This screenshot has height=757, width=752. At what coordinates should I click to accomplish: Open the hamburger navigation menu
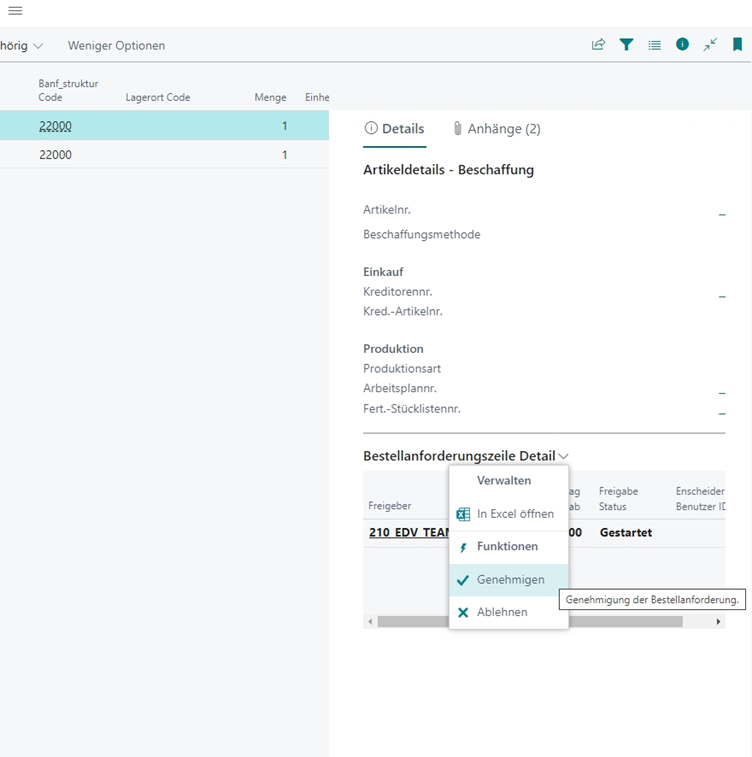click(x=15, y=11)
